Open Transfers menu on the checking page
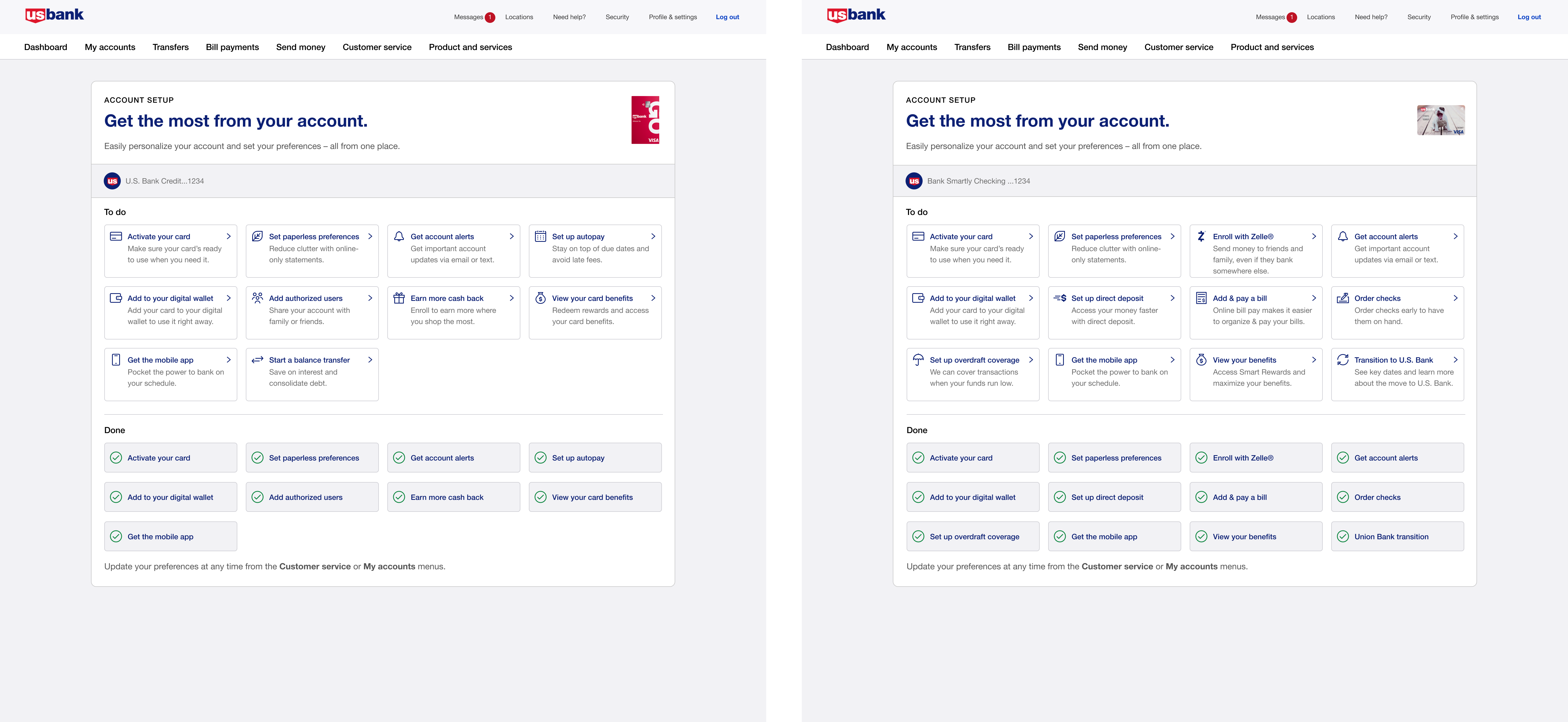 pyautogui.click(x=972, y=47)
